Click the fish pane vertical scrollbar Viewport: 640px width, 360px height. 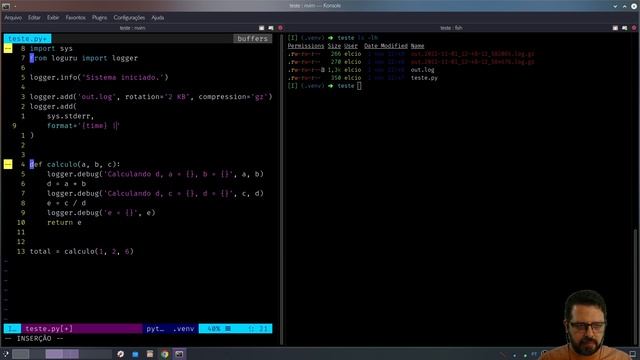coord(635,286)
